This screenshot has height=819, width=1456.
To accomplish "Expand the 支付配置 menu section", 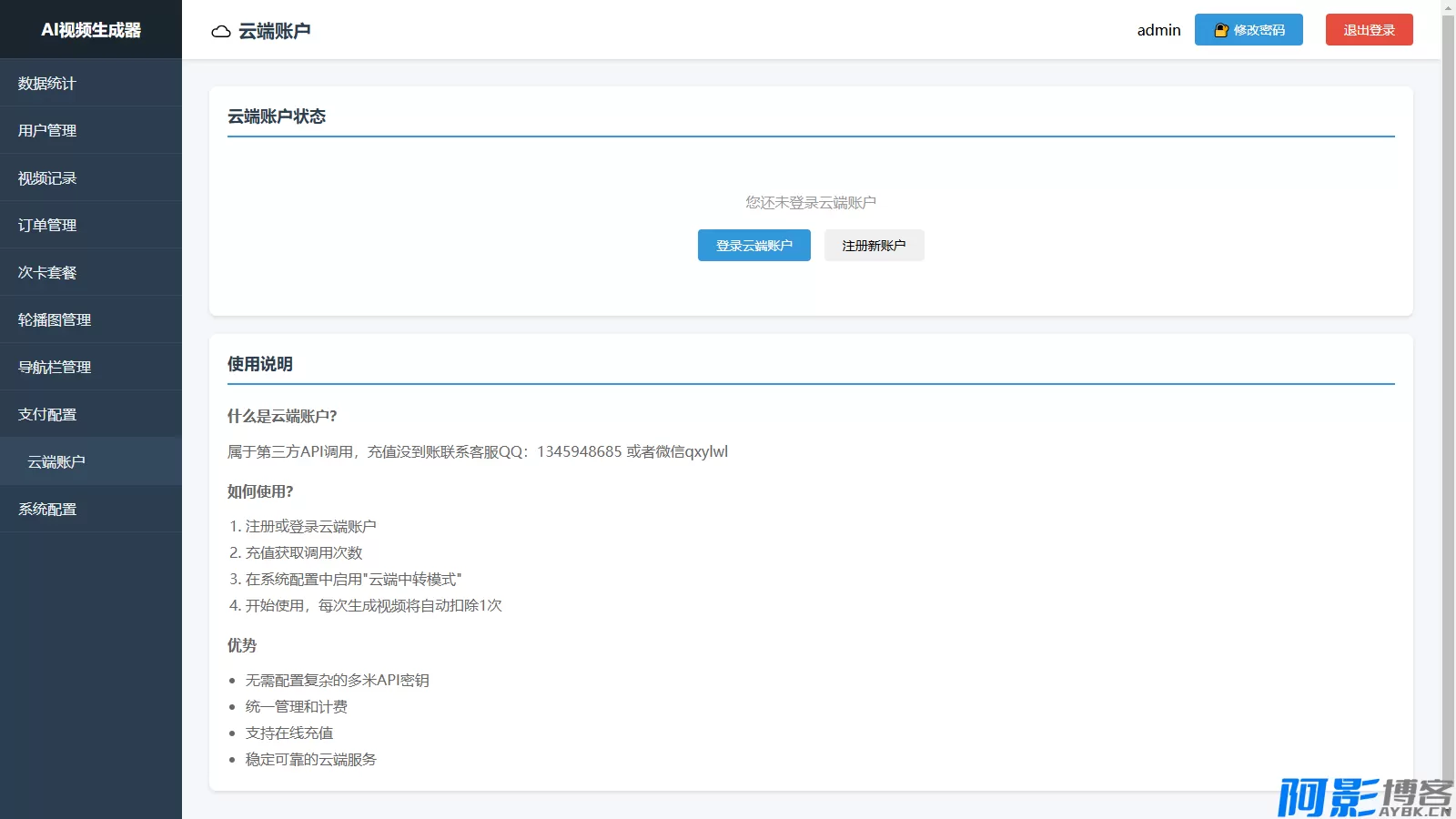I will (47, 415).
